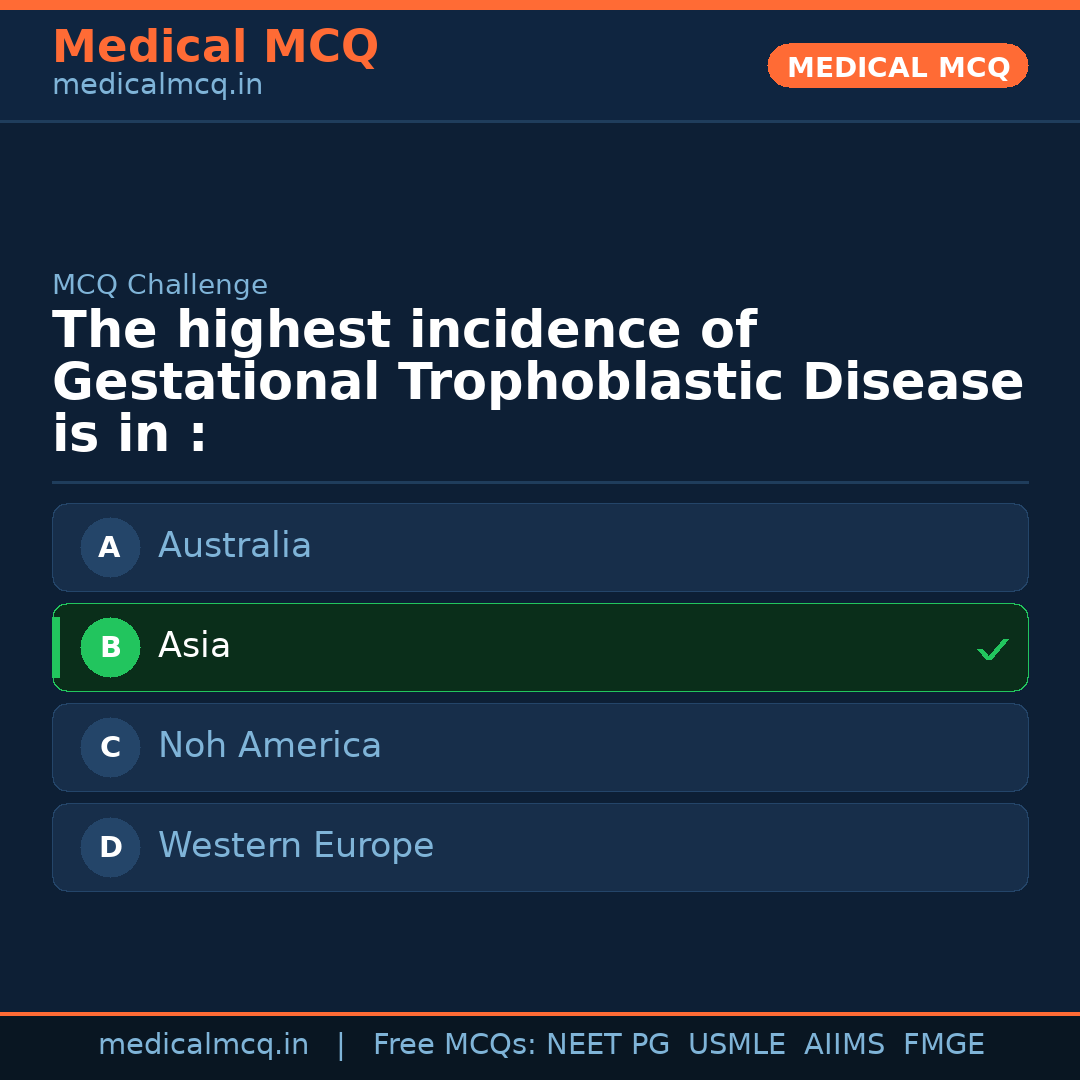
Task: Open medicalmcq.in link below header title
Action: [157, 86]
